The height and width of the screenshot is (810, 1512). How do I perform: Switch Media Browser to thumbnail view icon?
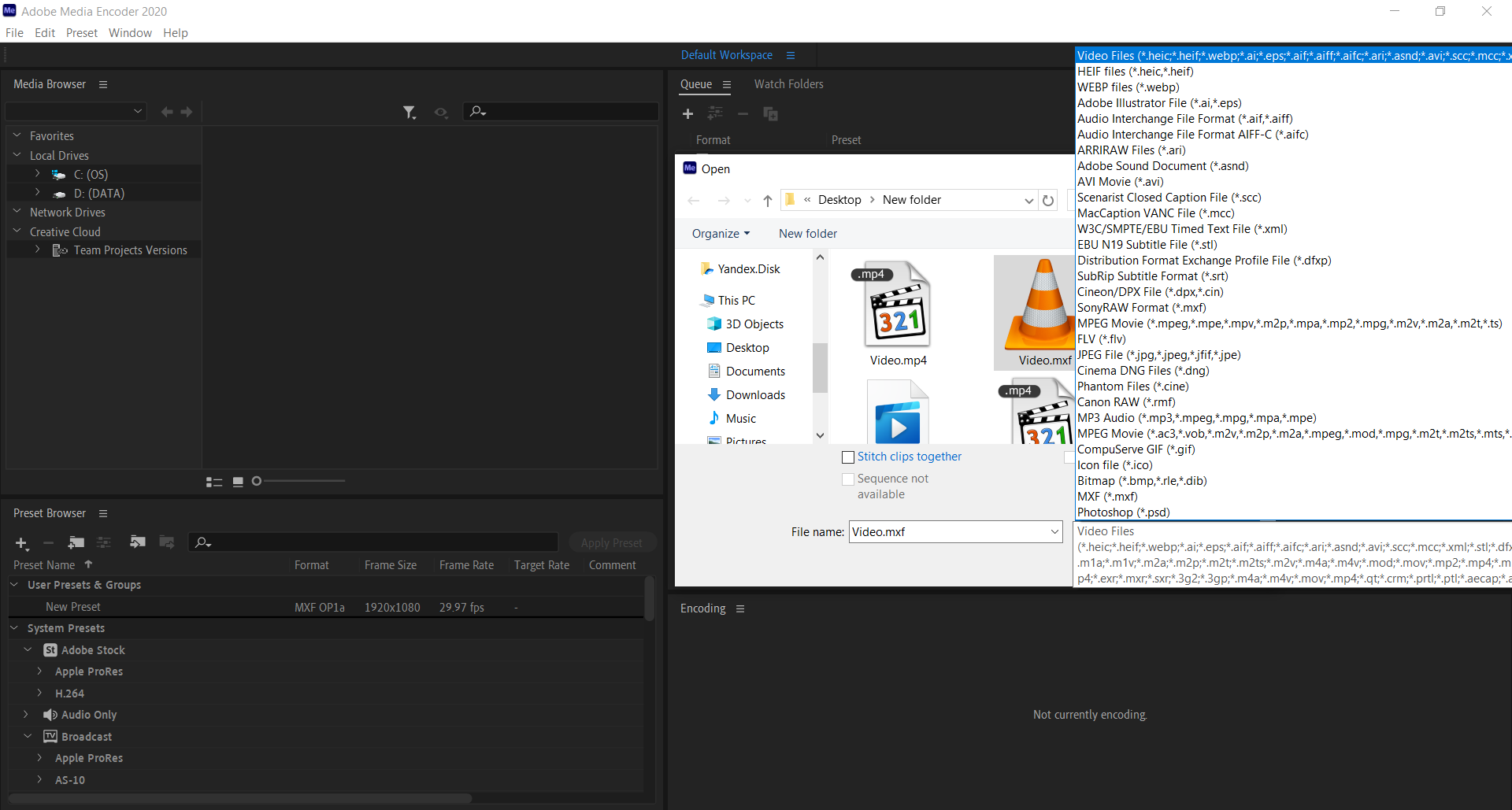[x=238, y=482]
